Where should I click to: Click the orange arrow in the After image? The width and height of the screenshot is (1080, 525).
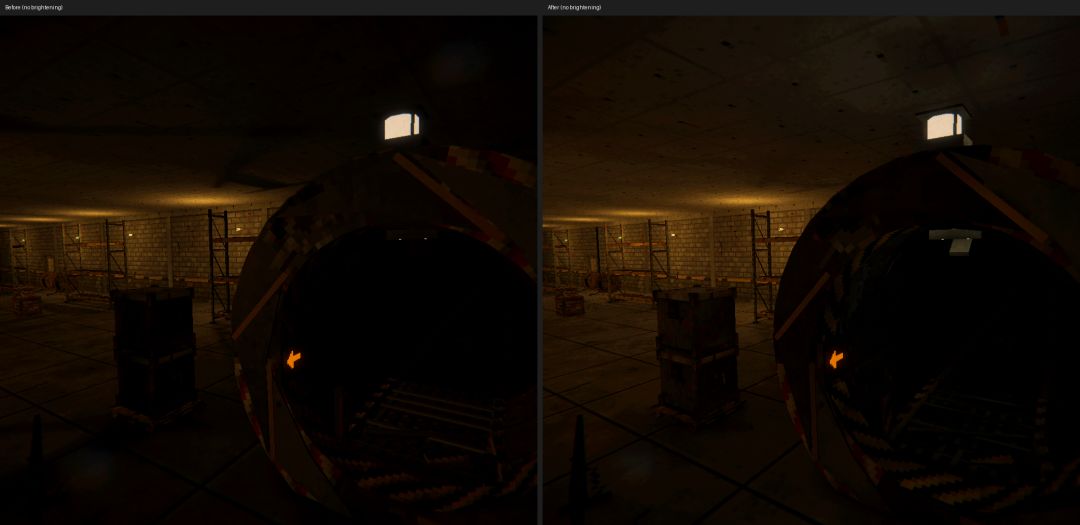[x=836, y=359]
